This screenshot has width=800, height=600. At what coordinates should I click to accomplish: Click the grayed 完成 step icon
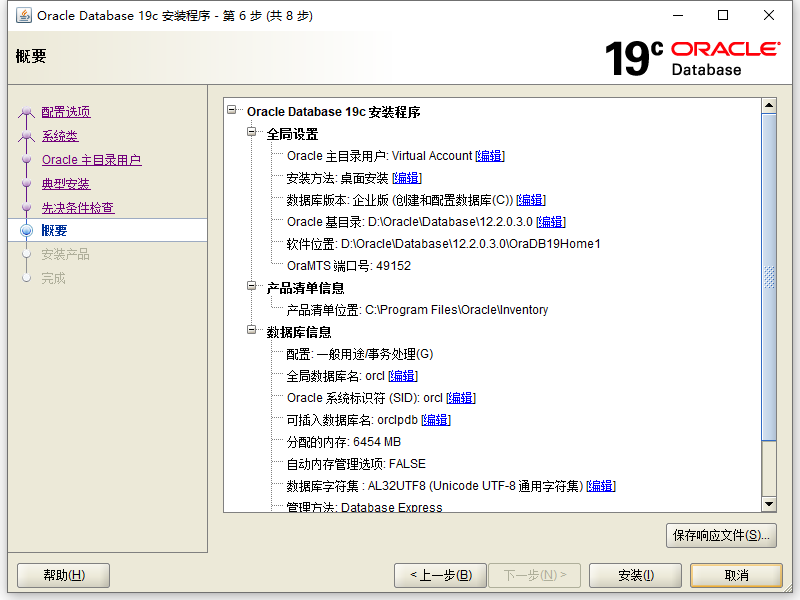coord(27,277)
